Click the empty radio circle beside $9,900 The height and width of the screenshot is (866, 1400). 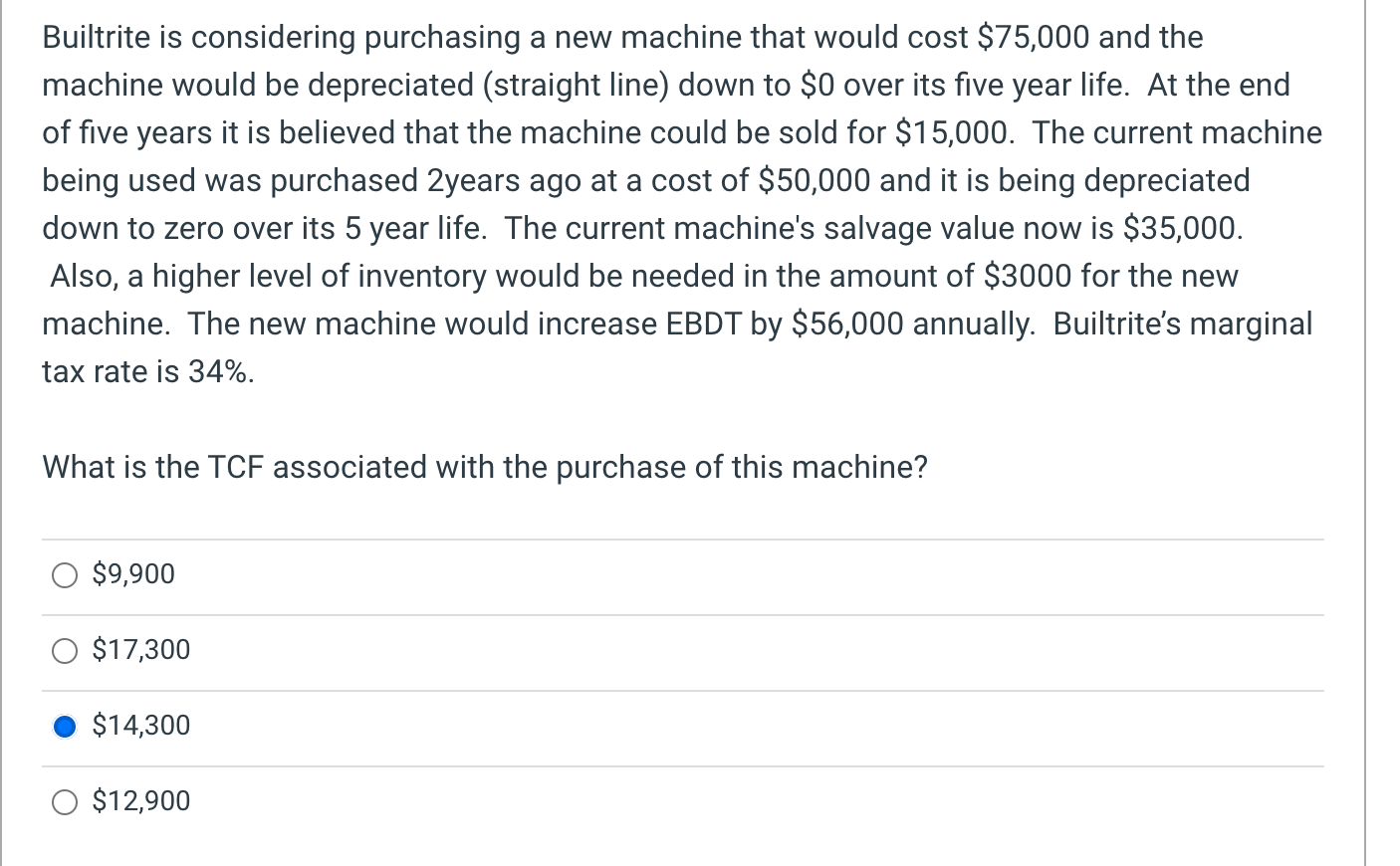pos(65,573)
